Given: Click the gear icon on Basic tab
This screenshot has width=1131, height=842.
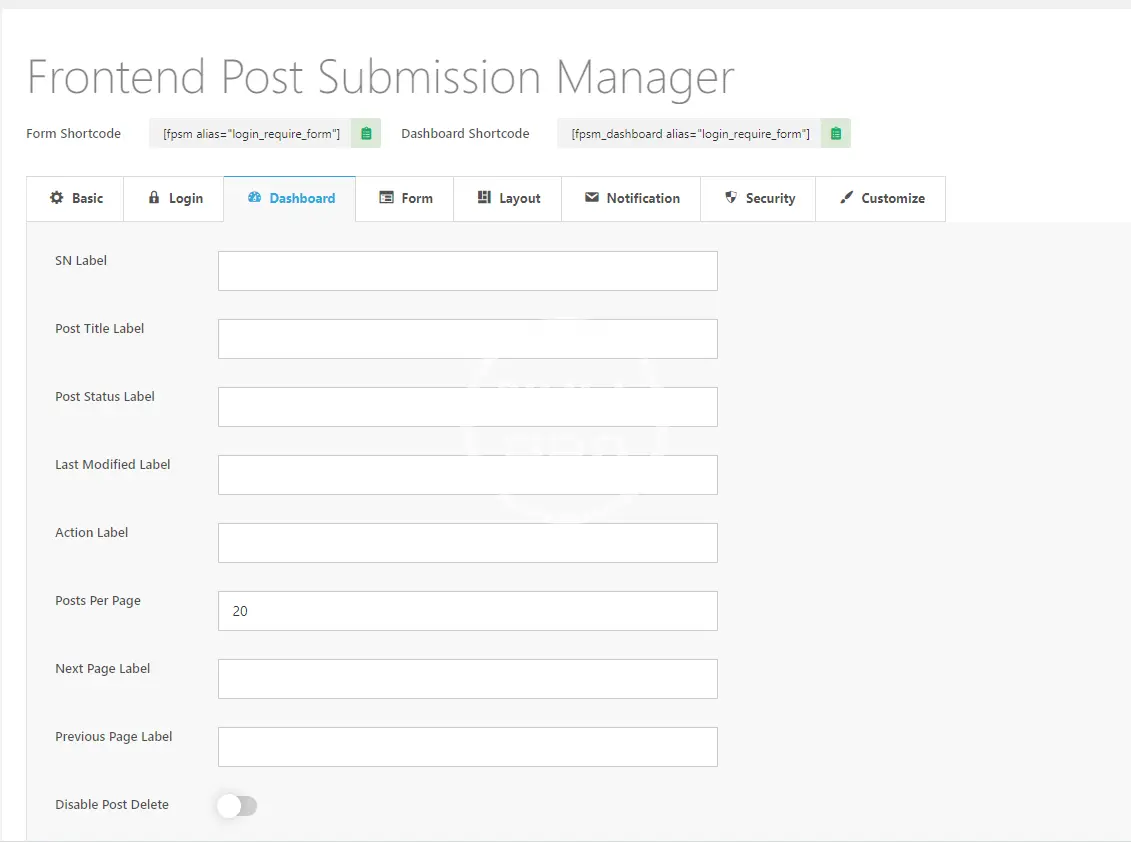Looking at the screenshot, I should 57,198.
